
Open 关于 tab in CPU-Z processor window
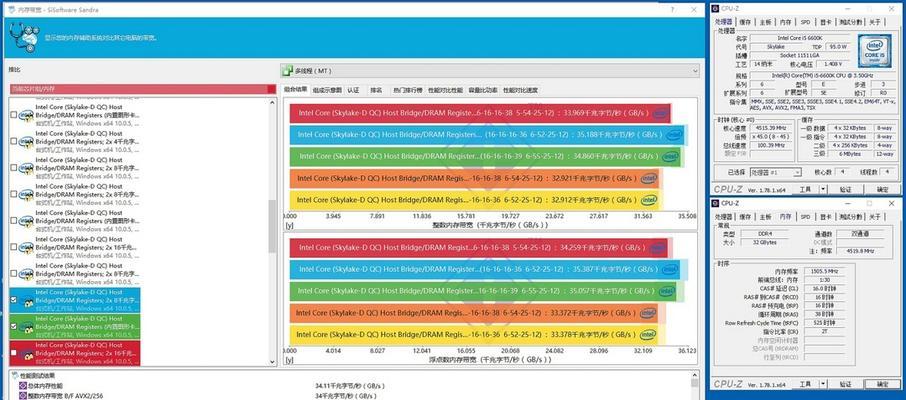pyautogui.click(x=874, y=22)
